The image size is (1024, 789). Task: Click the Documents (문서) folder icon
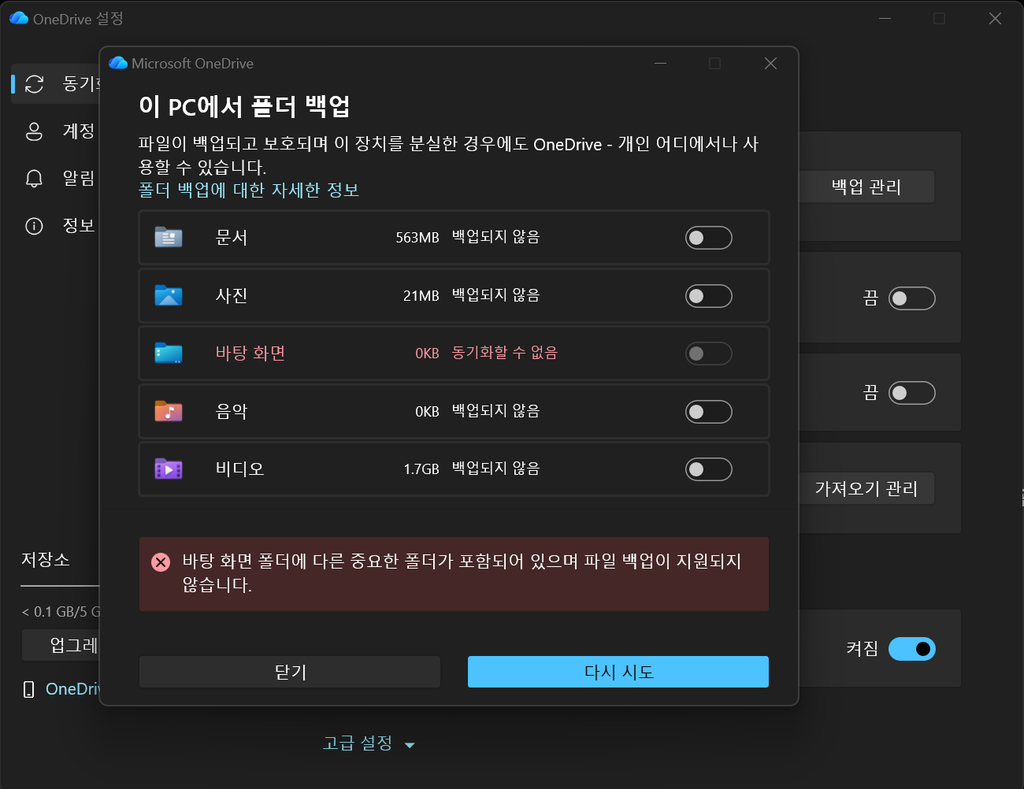(168, 237)
